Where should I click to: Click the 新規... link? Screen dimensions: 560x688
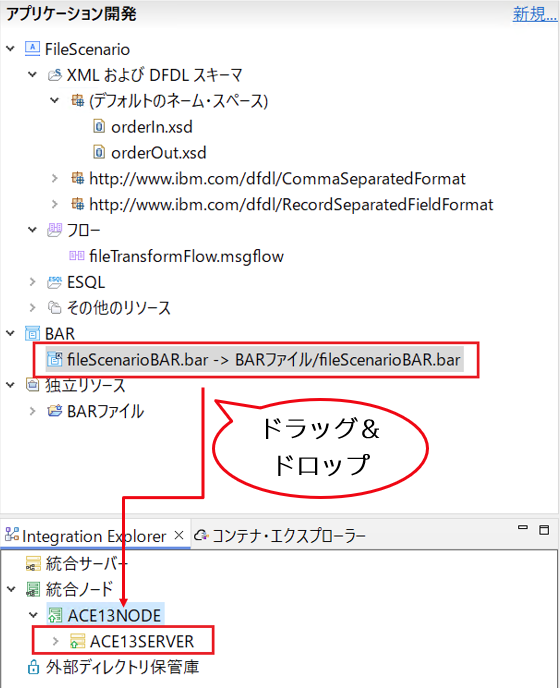coord(535,14)
